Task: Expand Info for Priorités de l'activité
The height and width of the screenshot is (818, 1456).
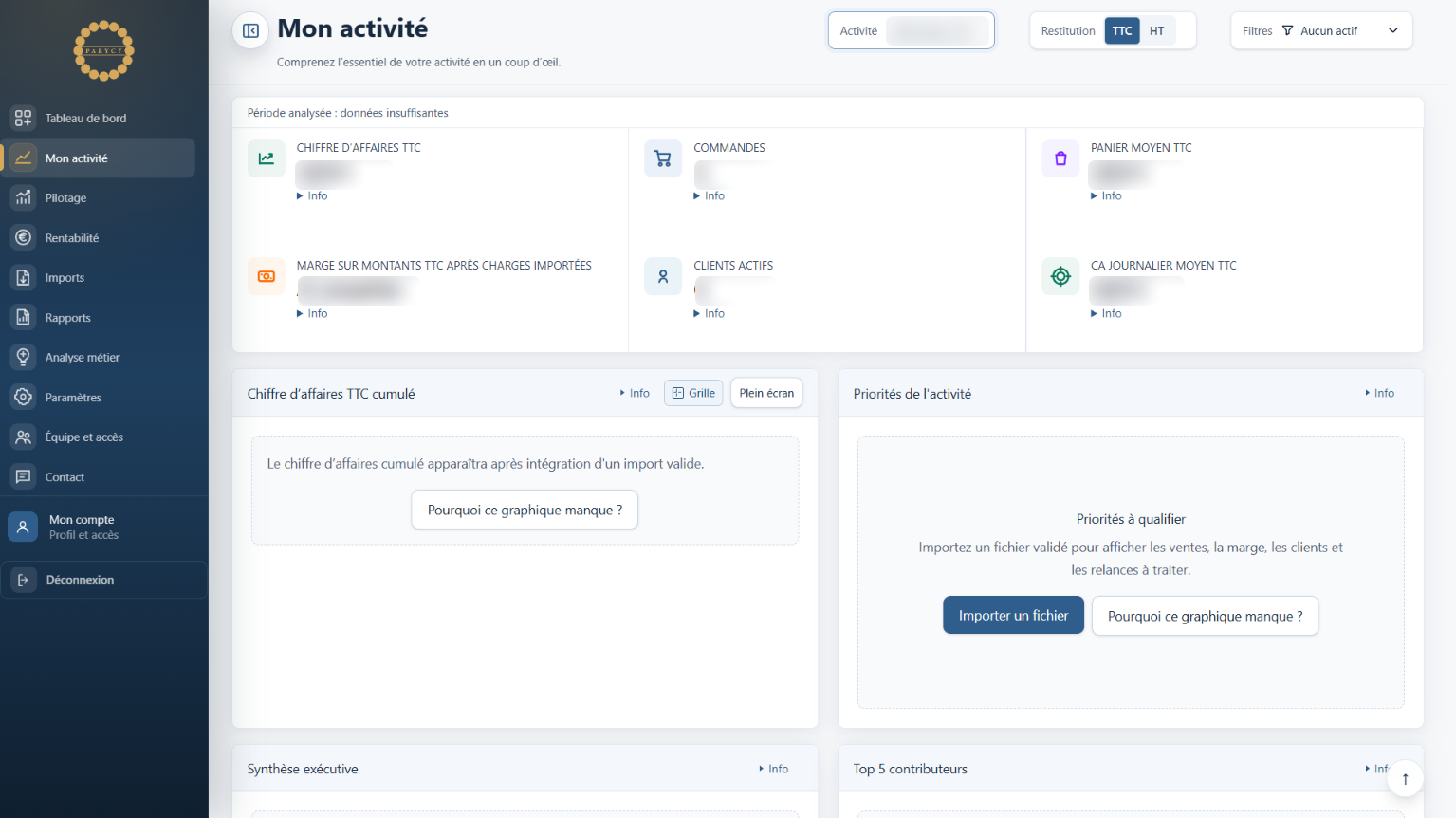Action: point(1379,393)
